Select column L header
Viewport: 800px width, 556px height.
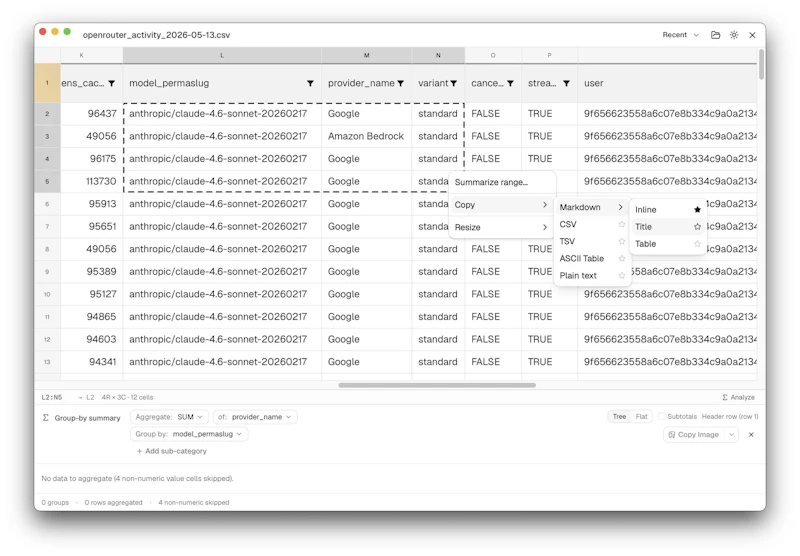point(222,55)
